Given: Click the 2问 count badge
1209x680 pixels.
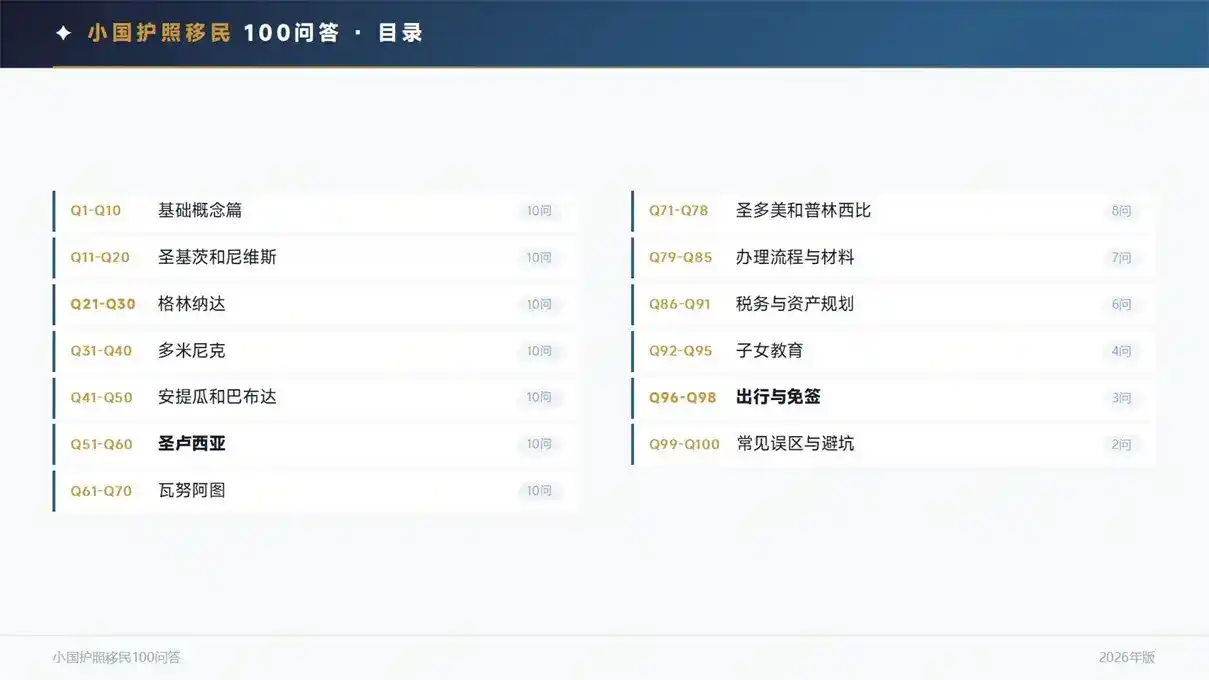Looking at the screenshot, I should pos(1121,444).
